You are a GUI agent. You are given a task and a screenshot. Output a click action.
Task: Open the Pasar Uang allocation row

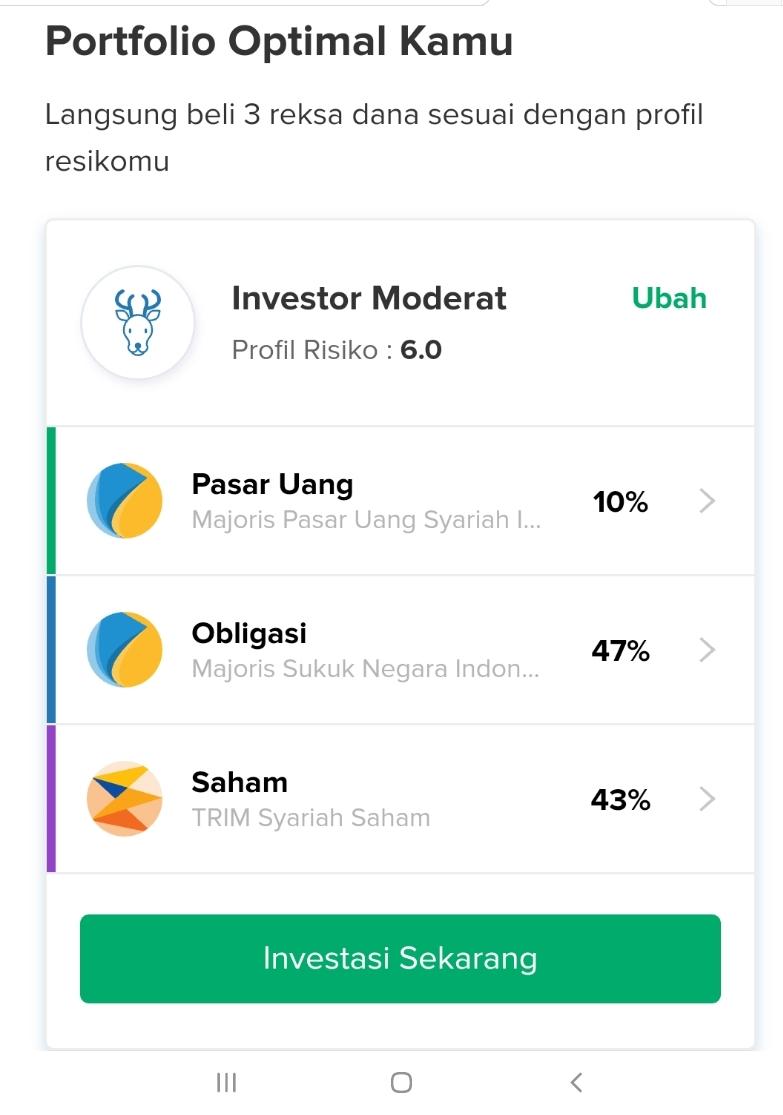click(400, 501)
